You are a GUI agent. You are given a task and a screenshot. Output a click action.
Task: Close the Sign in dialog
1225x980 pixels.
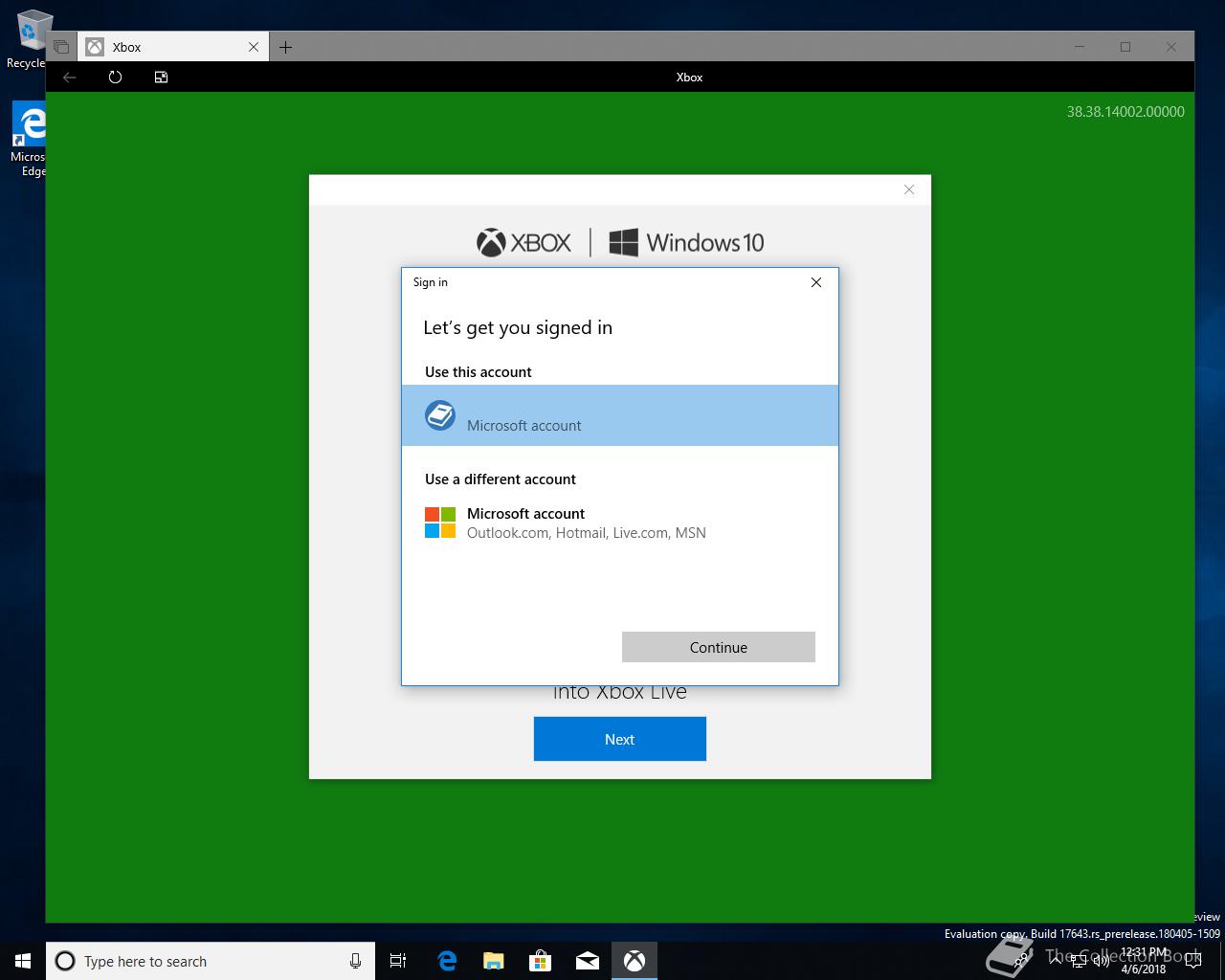[x=816, y=282]
